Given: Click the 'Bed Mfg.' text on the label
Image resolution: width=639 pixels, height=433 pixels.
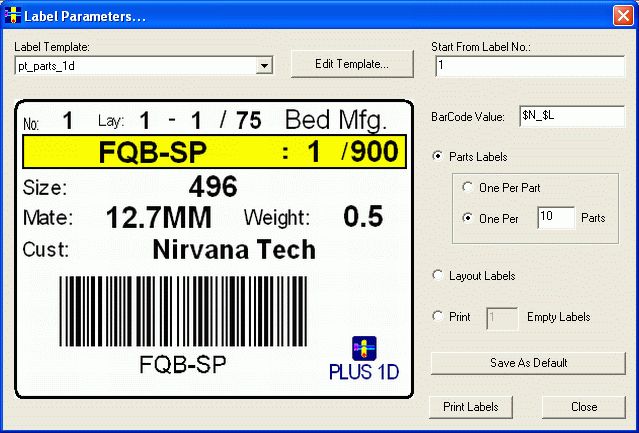Looking at the screenshot, I should [335, 121].
